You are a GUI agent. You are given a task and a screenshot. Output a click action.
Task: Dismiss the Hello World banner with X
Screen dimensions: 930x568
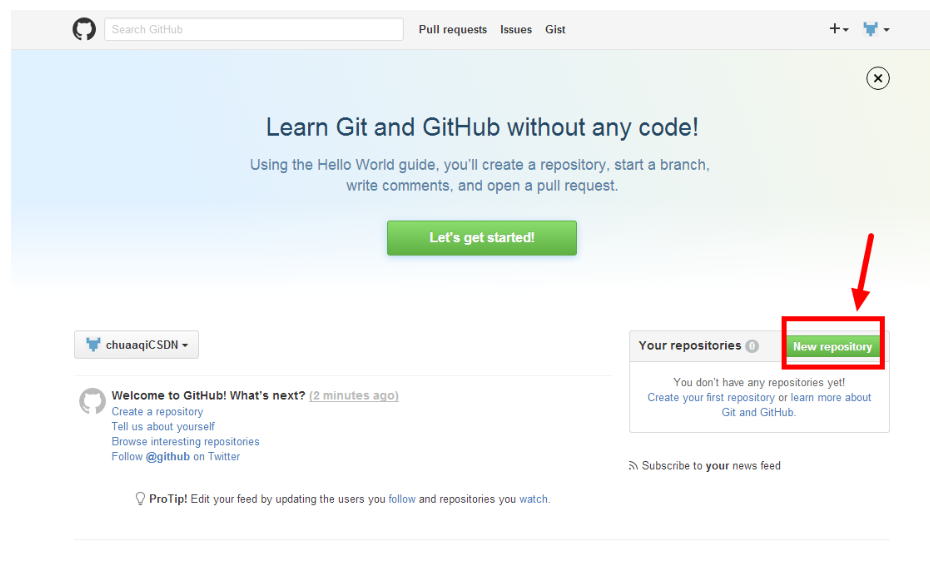(x=878, y=78)
